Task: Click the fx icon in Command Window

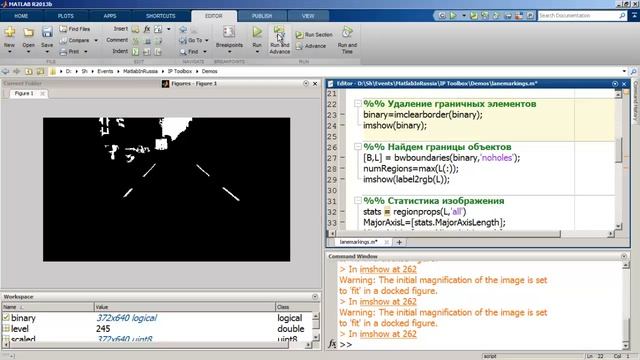Action: pos(332,344)
